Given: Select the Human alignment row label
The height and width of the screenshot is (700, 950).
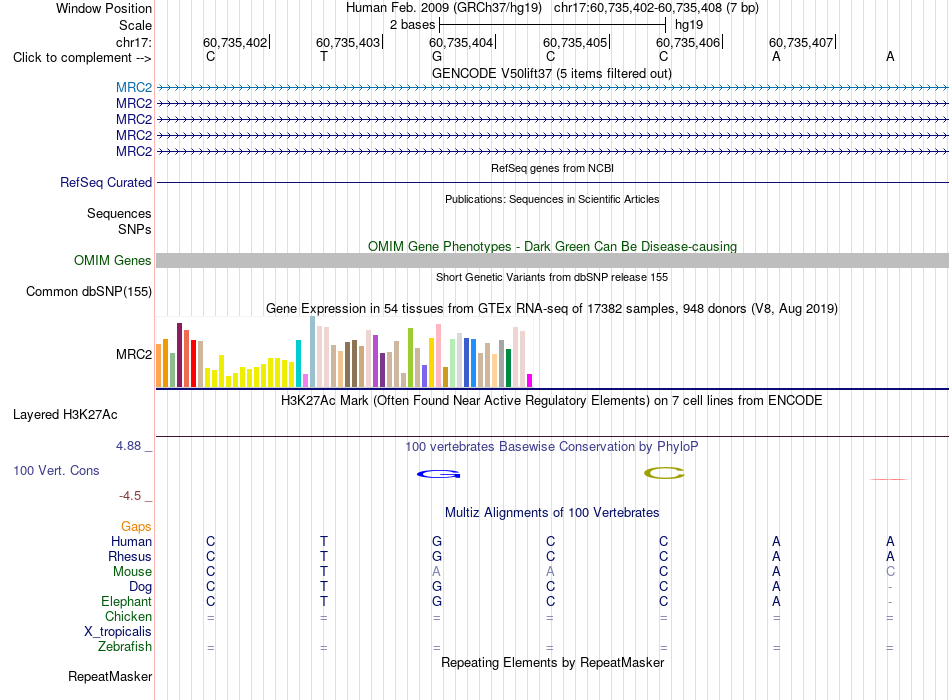Looking at the screenshot, I should pos(131,541).
